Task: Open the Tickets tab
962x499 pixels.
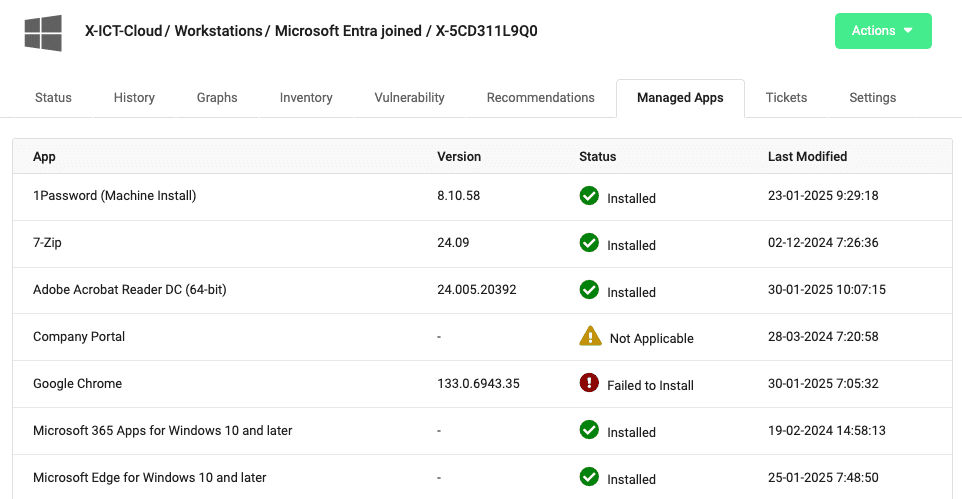Action: (786, 98)
